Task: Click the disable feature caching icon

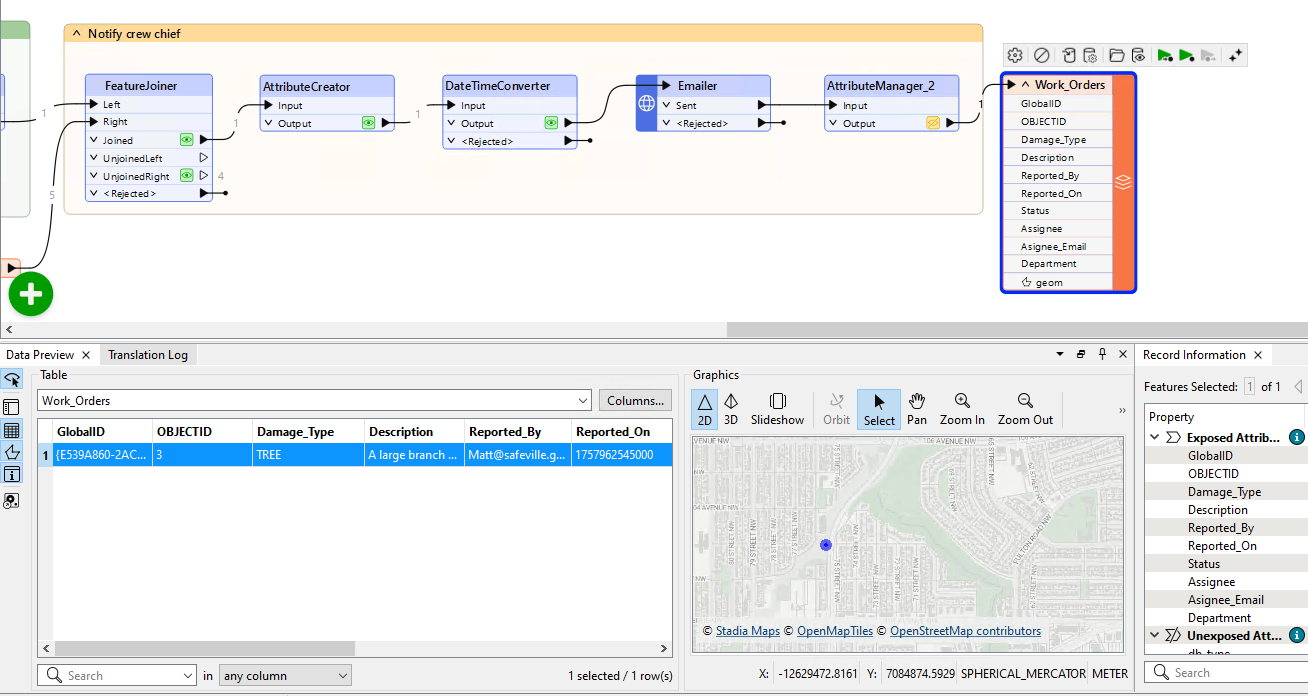Action: tap(1042, 55)
